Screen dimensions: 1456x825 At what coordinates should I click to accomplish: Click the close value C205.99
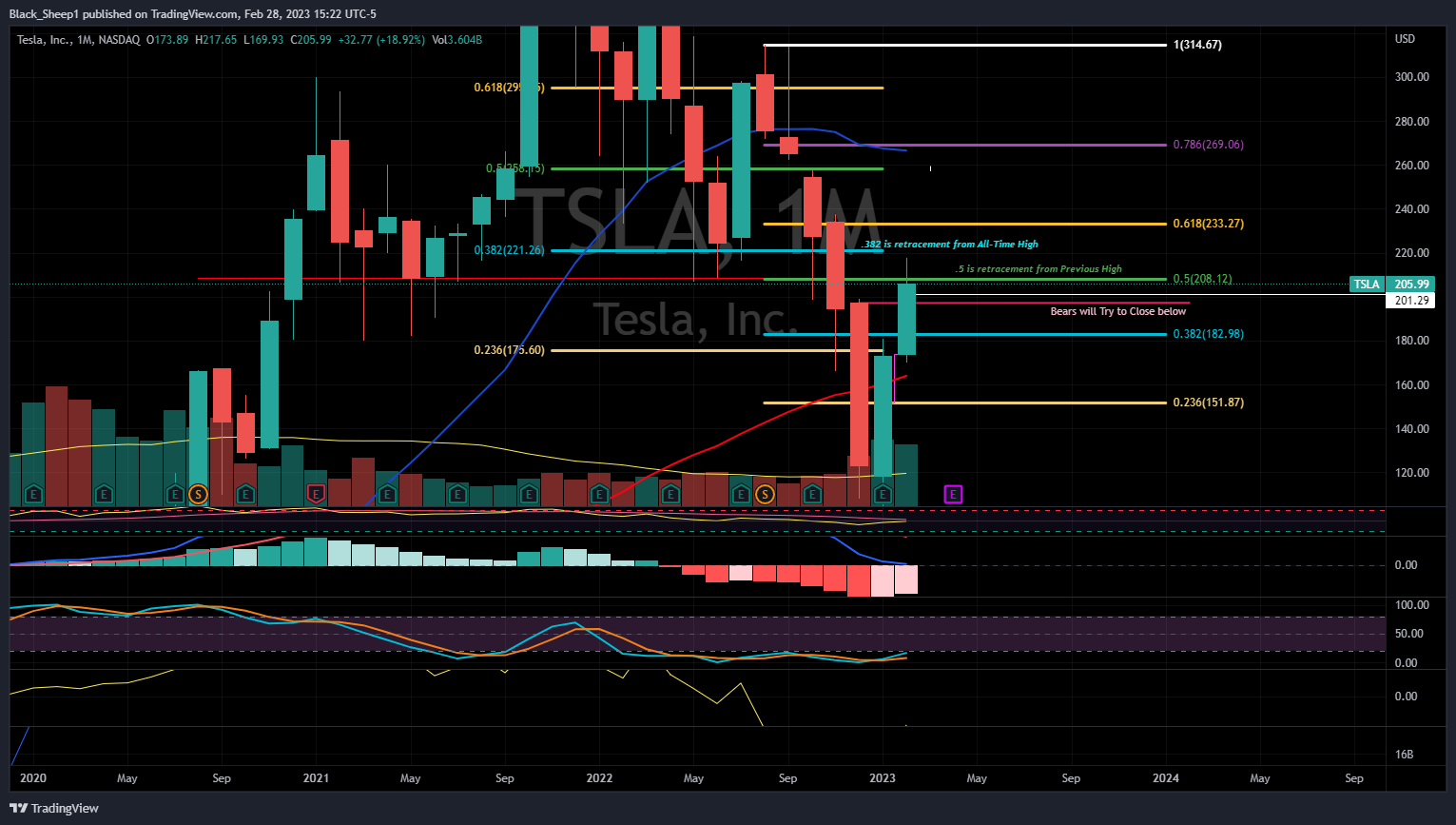tap(311, 40)
